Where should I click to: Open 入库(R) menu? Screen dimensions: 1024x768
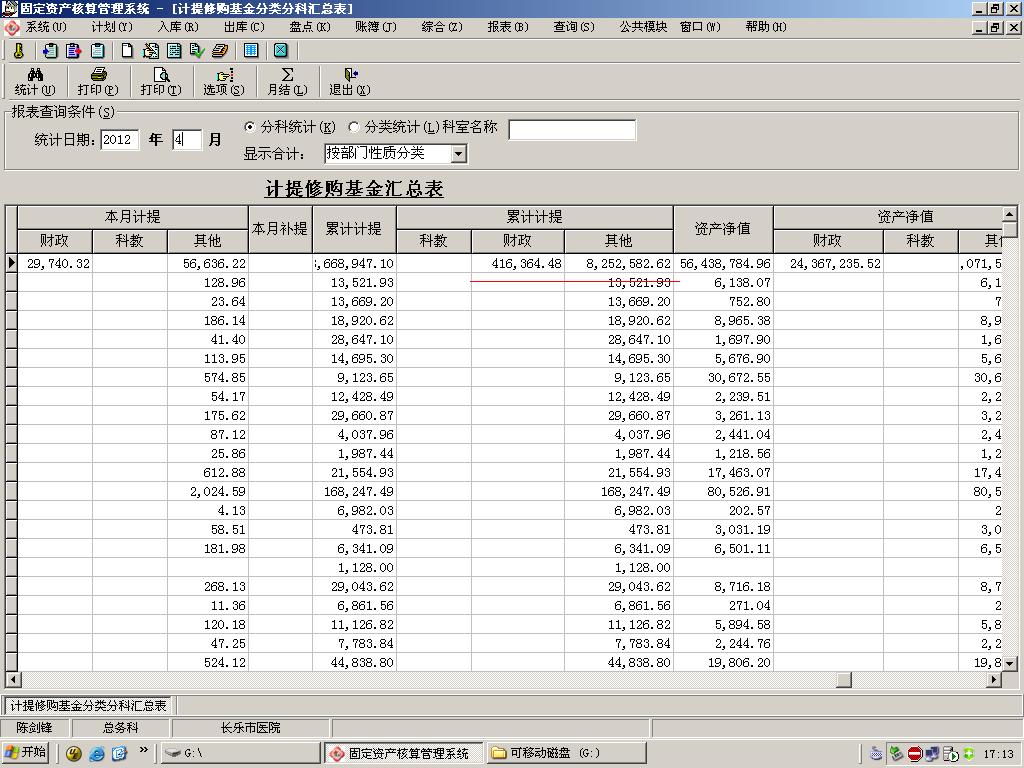pos(178,27)
